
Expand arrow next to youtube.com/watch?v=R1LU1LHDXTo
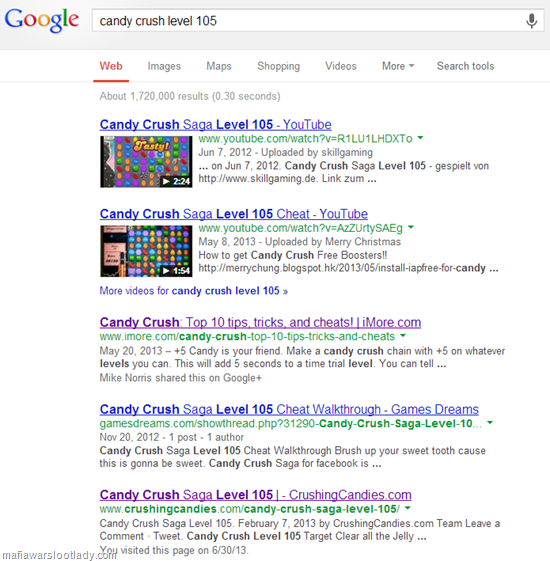click(420, 138)
